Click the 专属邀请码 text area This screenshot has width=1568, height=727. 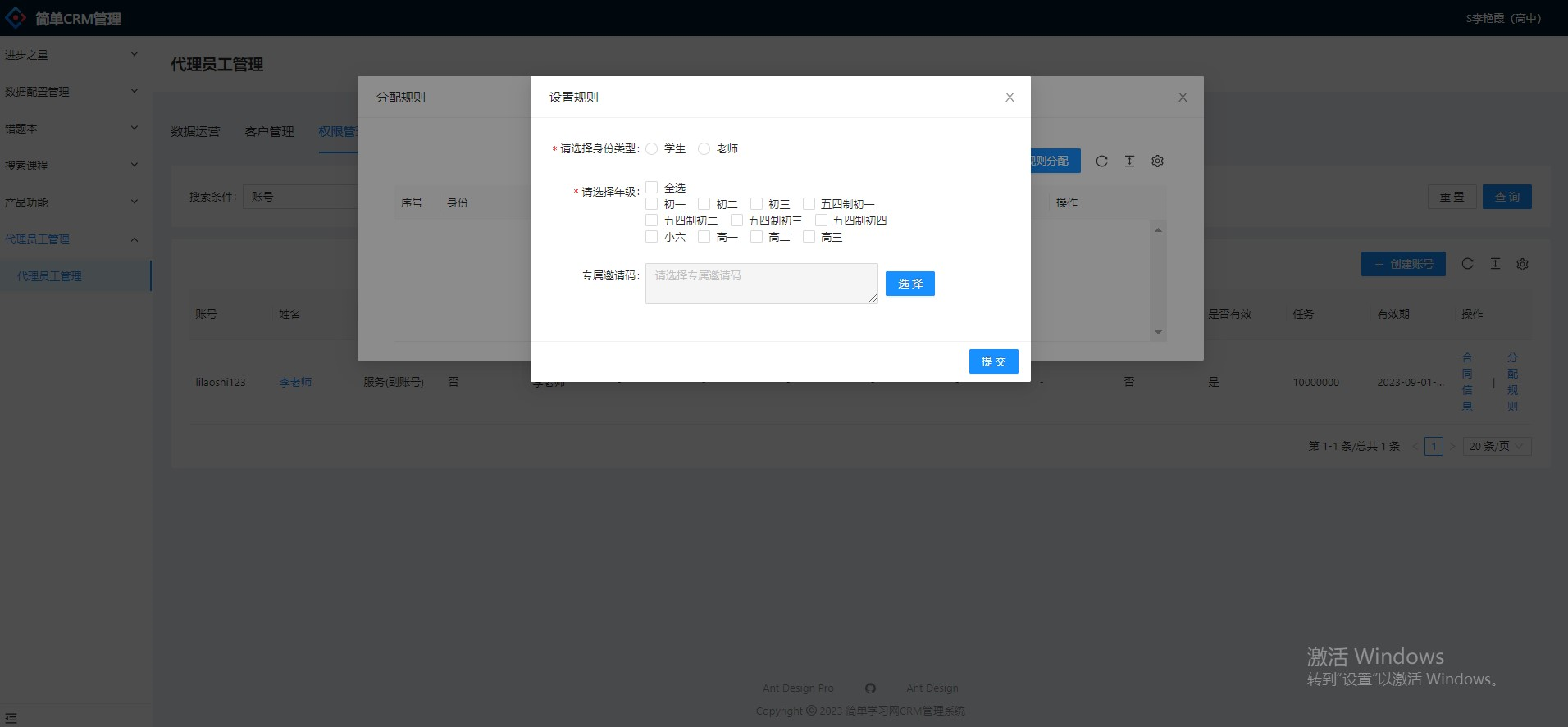pyautogui.click(x=761, y=284)
